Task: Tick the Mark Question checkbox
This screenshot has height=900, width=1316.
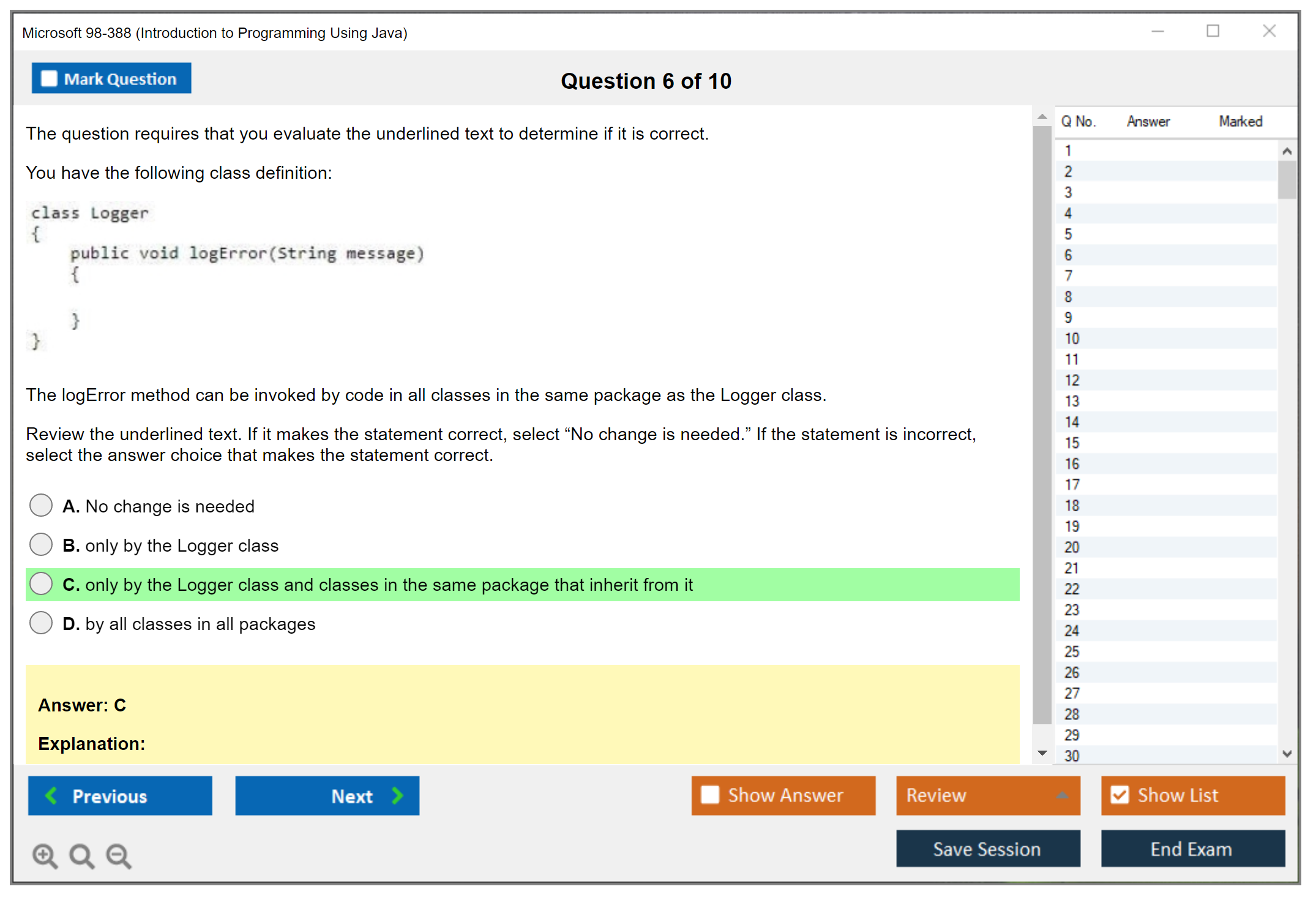Action: 49,78
